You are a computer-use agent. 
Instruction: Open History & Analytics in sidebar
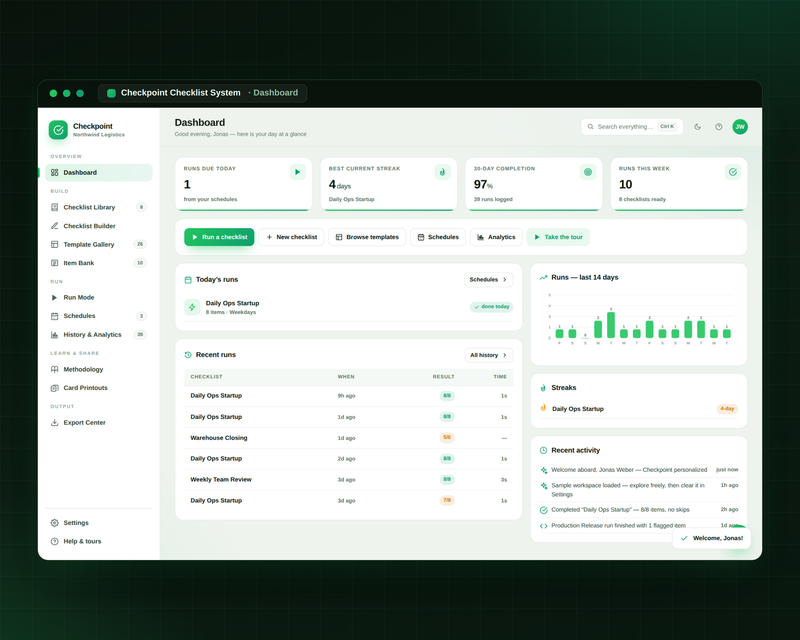[x=98, y=335]
